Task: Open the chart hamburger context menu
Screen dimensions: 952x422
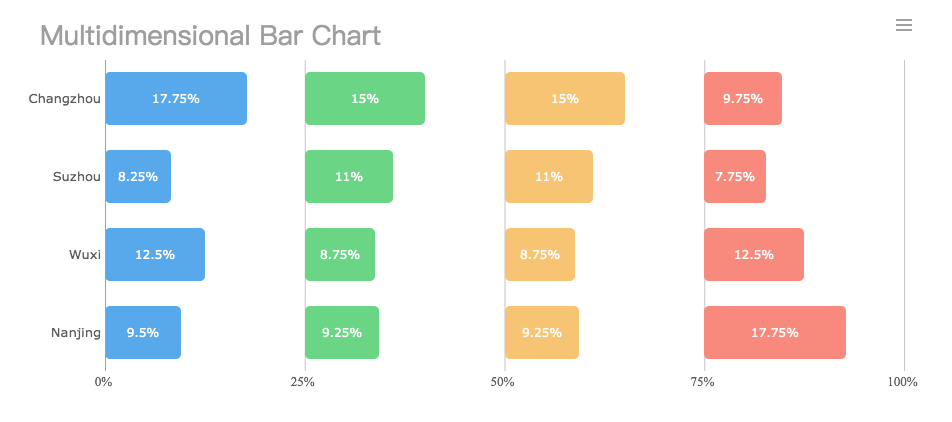Action: [904, 25]
